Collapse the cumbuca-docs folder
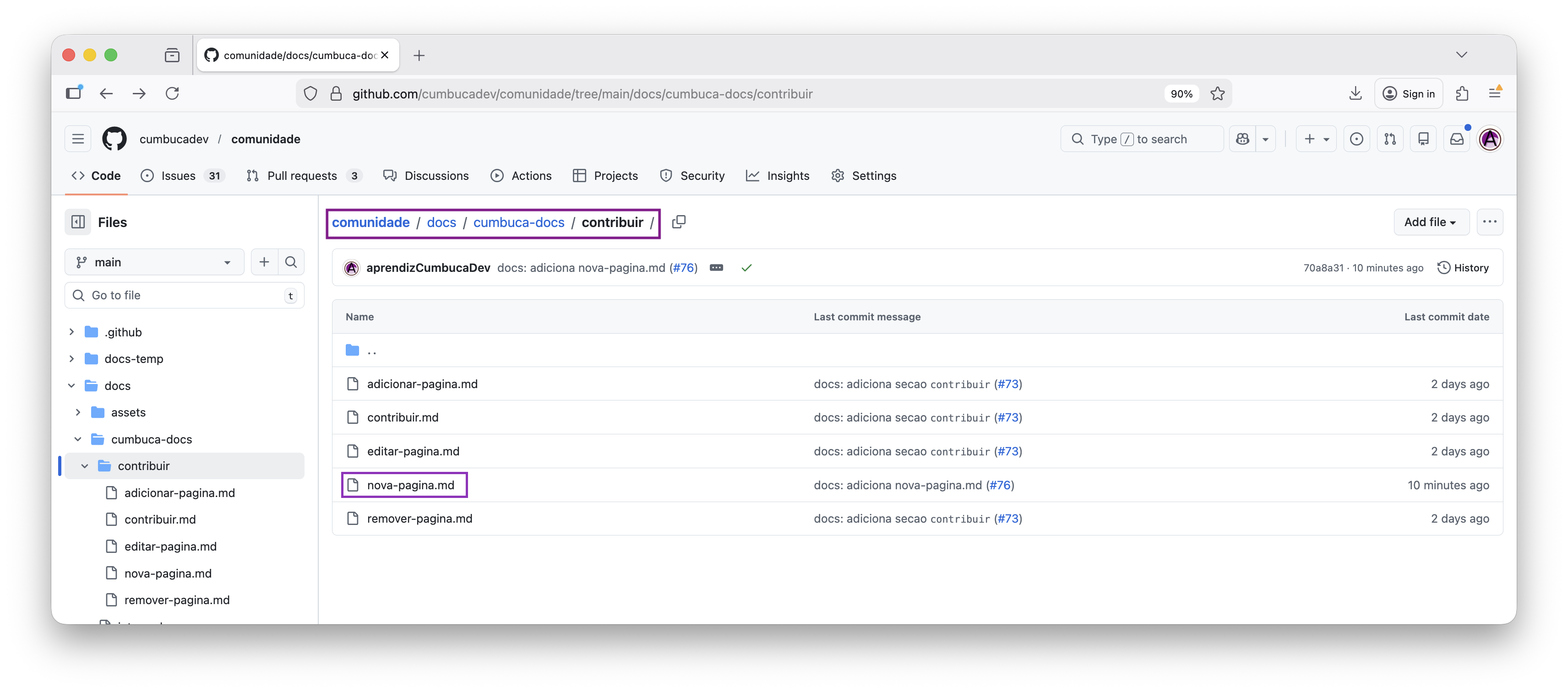This screenshot has height=692, width=1568. click(x=78, y=439)
